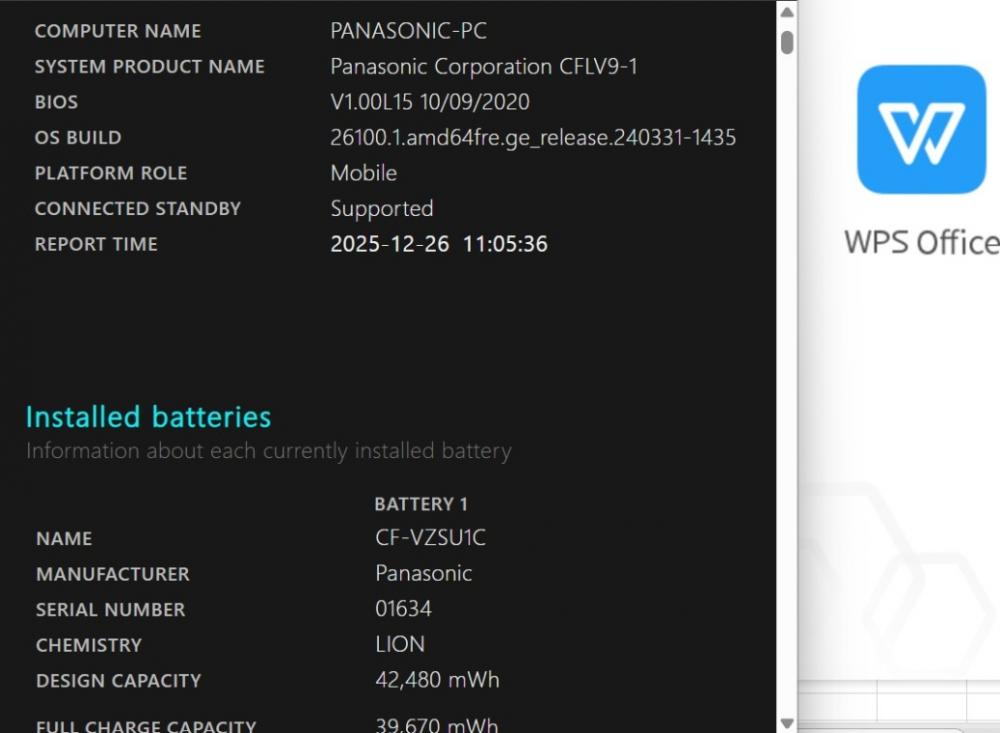This screenshot has height=733, width=1000.
Task: Click the vertical scrollbar thumb
Action: pyautogui.click(x=787, y=42)
